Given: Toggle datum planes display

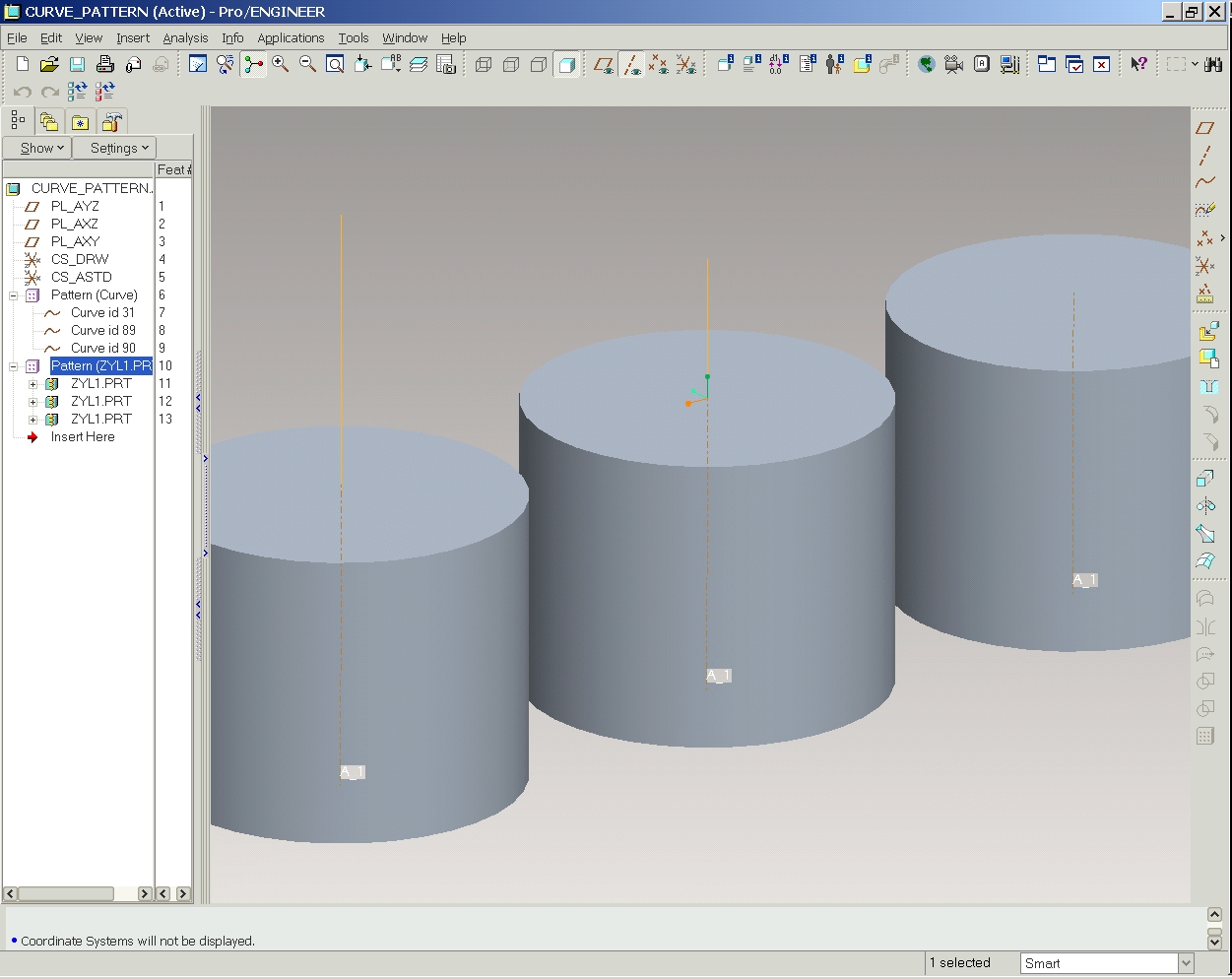Looking at the screenshot, I should (x=604, y=65).
